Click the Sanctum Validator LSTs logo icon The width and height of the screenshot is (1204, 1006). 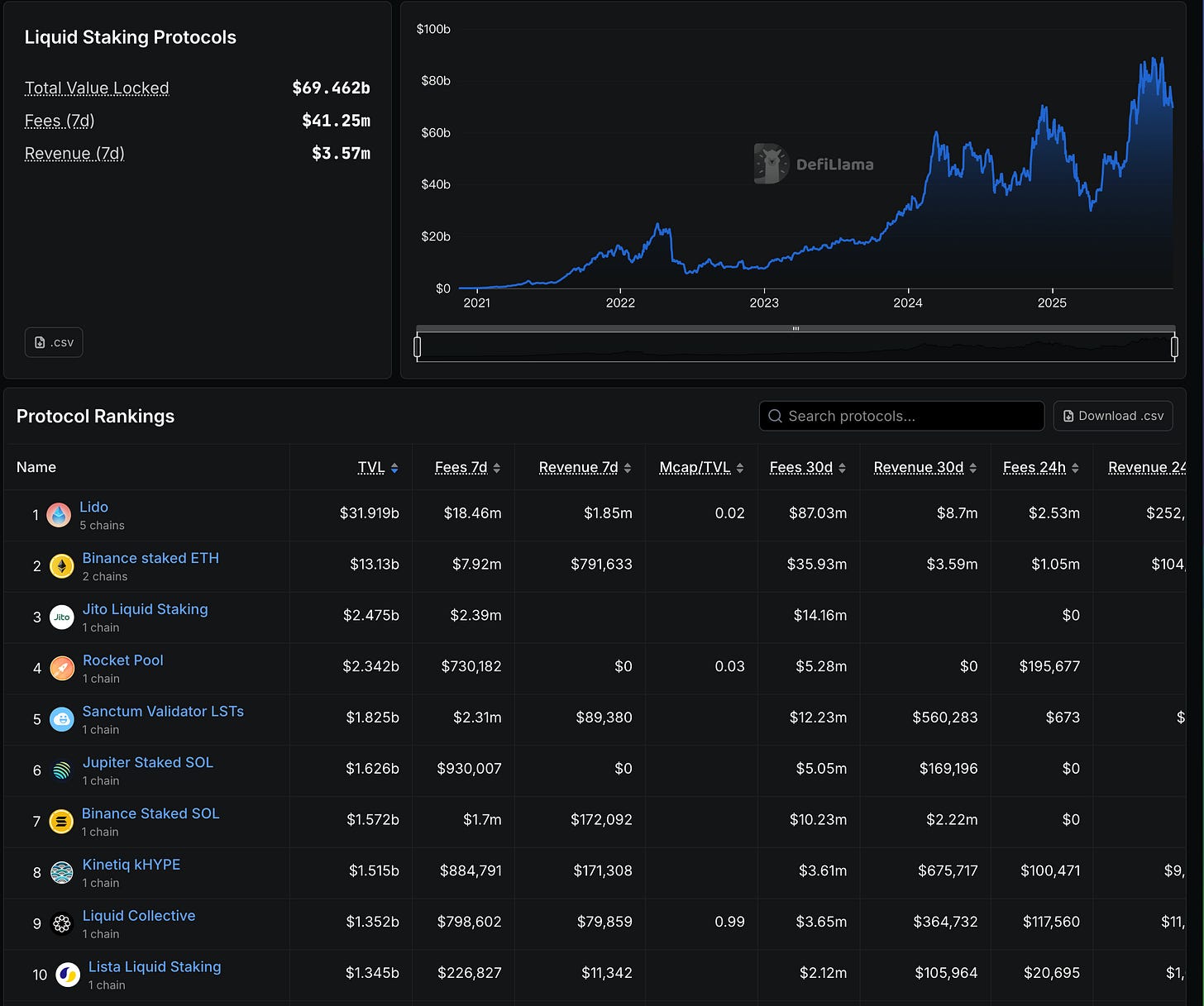tap(61, 719)
